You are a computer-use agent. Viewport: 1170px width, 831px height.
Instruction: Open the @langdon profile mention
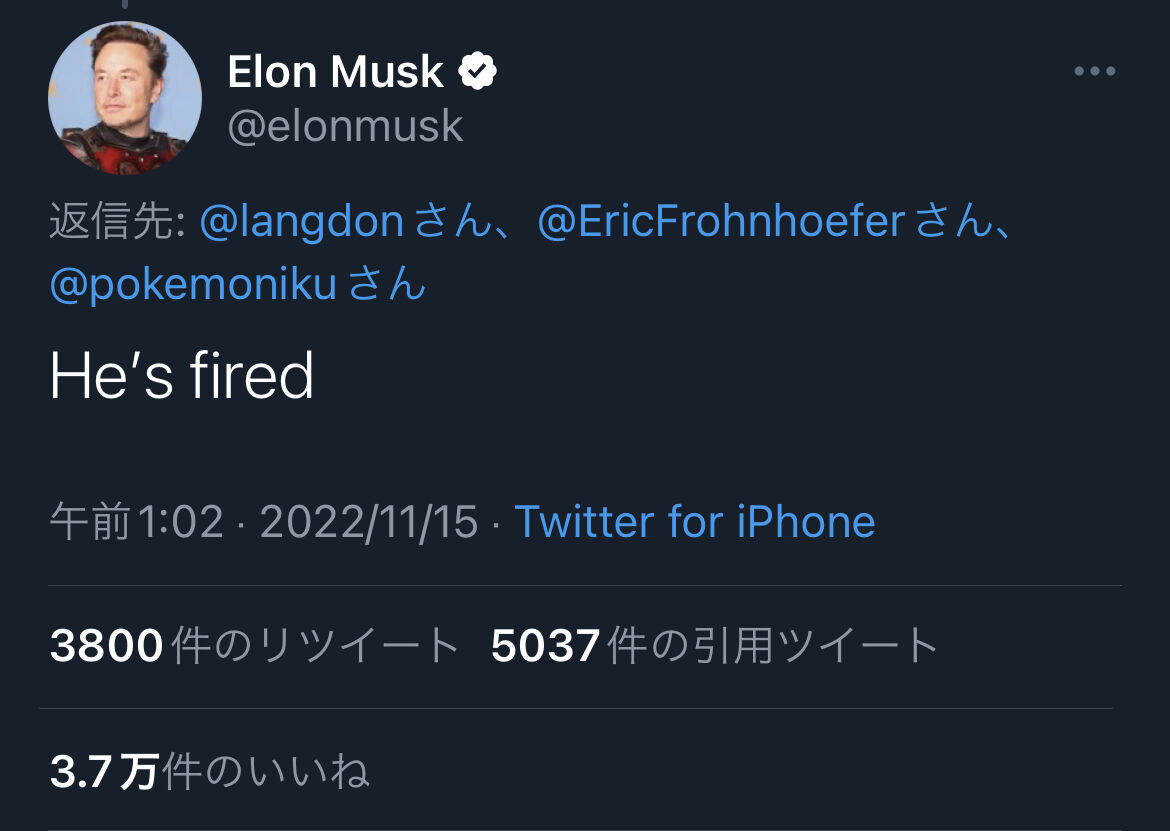(x=301, y=222)
